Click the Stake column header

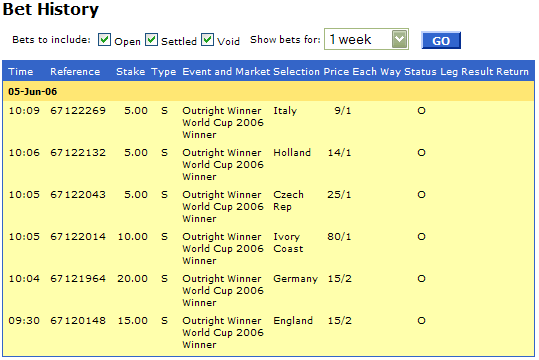130,72
